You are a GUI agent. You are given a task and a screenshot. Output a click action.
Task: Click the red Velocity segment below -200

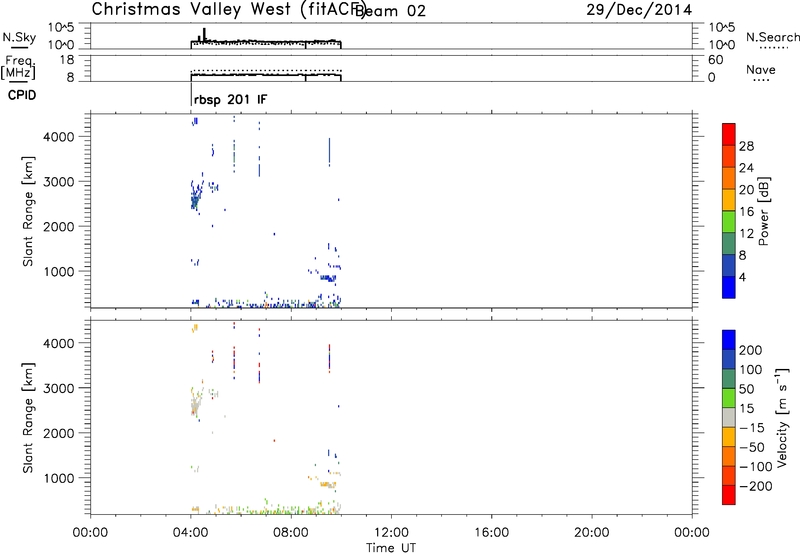[x=729, y=495]
